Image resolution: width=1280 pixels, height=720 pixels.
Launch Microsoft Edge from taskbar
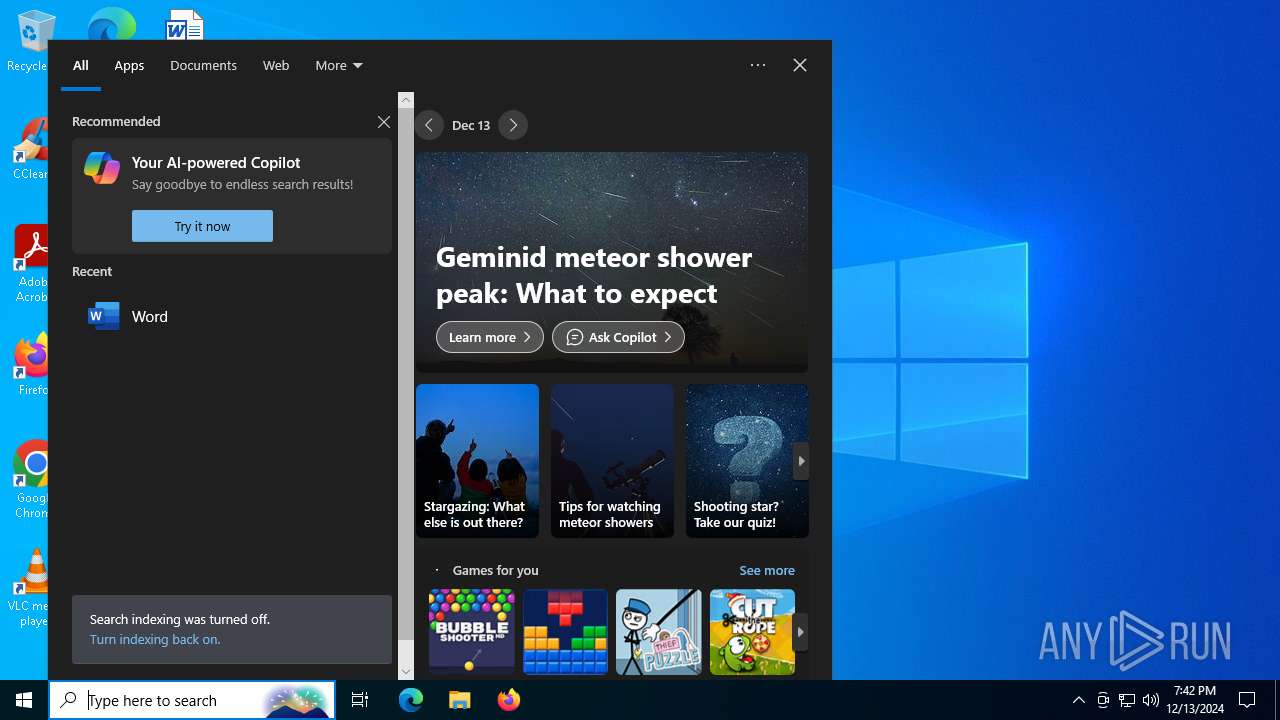411,700
